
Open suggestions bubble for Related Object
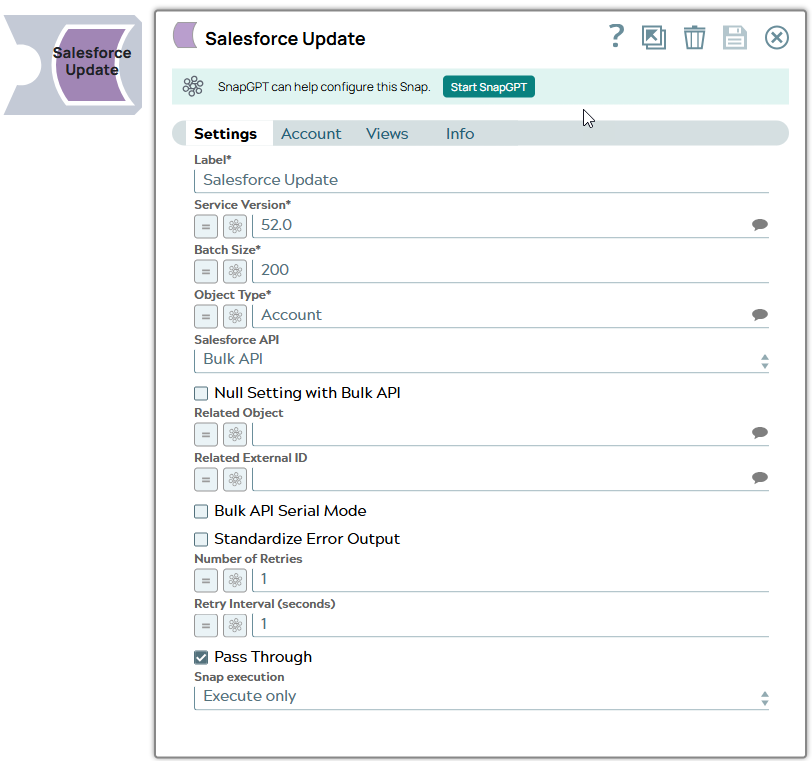(759, 433)
